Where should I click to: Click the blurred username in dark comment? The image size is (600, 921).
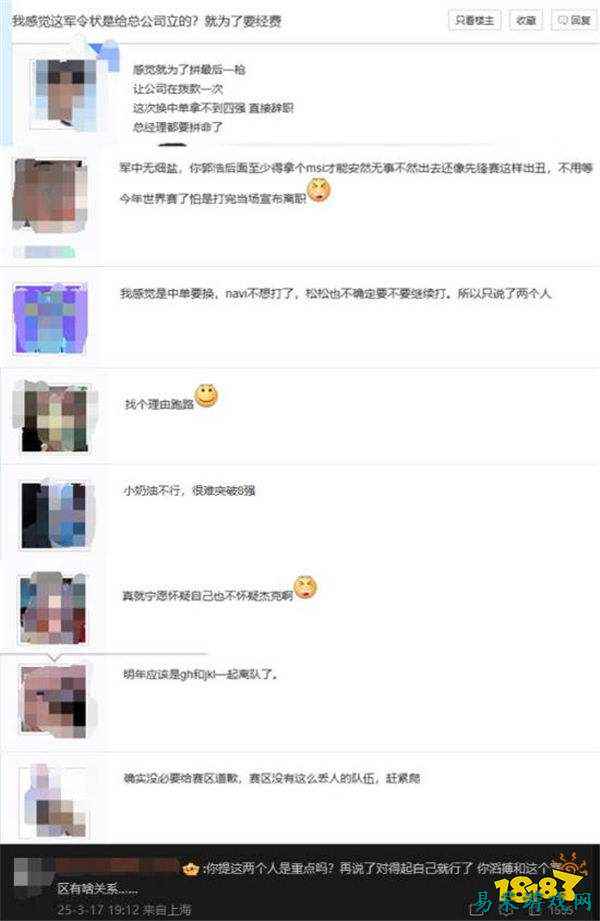point(117,868)
